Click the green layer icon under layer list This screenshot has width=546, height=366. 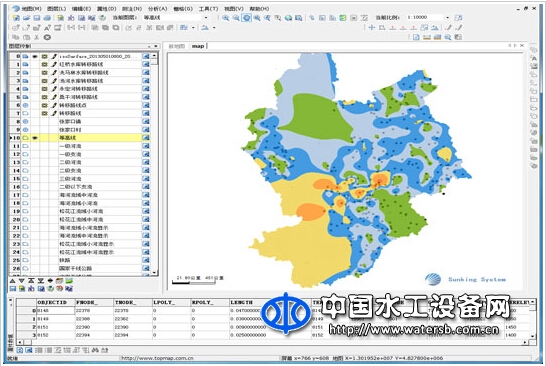(x=69, y=281)
